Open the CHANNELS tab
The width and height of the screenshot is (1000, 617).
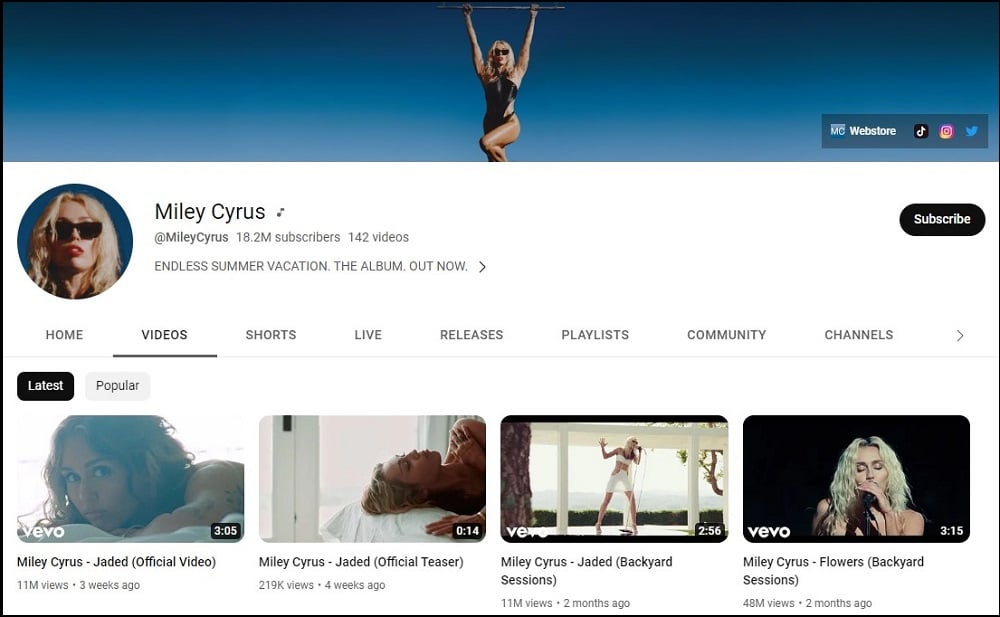858,335
